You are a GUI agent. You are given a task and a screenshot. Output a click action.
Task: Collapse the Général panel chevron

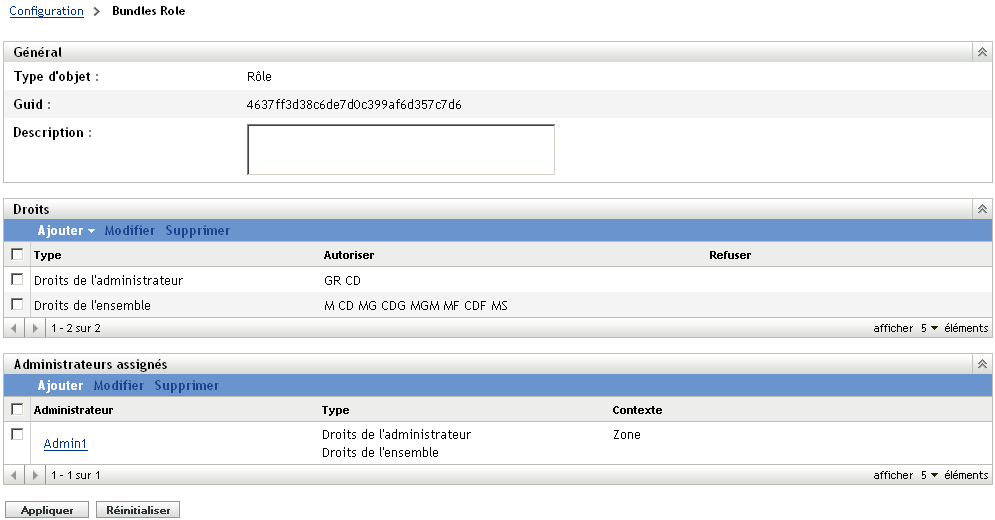(982, 52)
